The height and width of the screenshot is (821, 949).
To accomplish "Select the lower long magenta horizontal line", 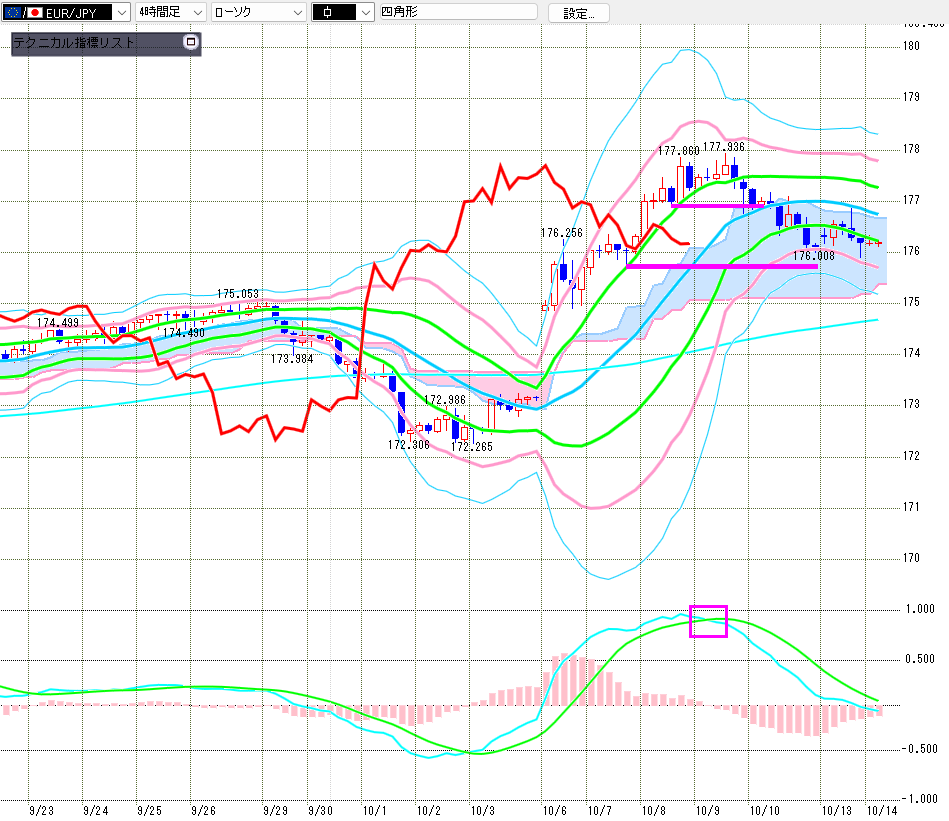I will [x=721, y=266].
